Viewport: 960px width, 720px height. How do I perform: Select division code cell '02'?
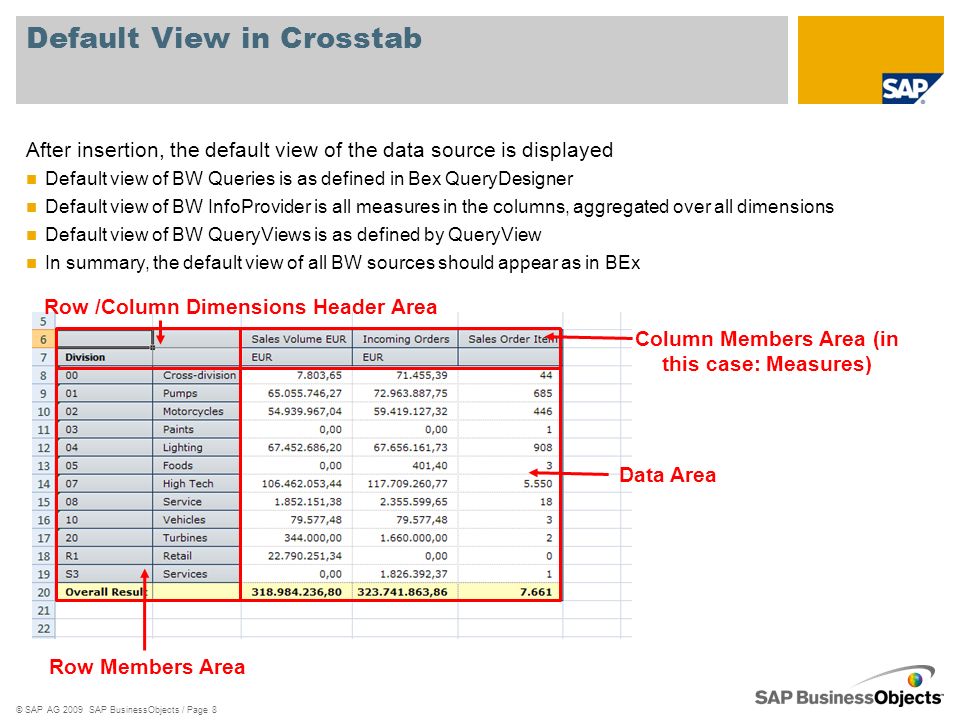coord(104,411)
